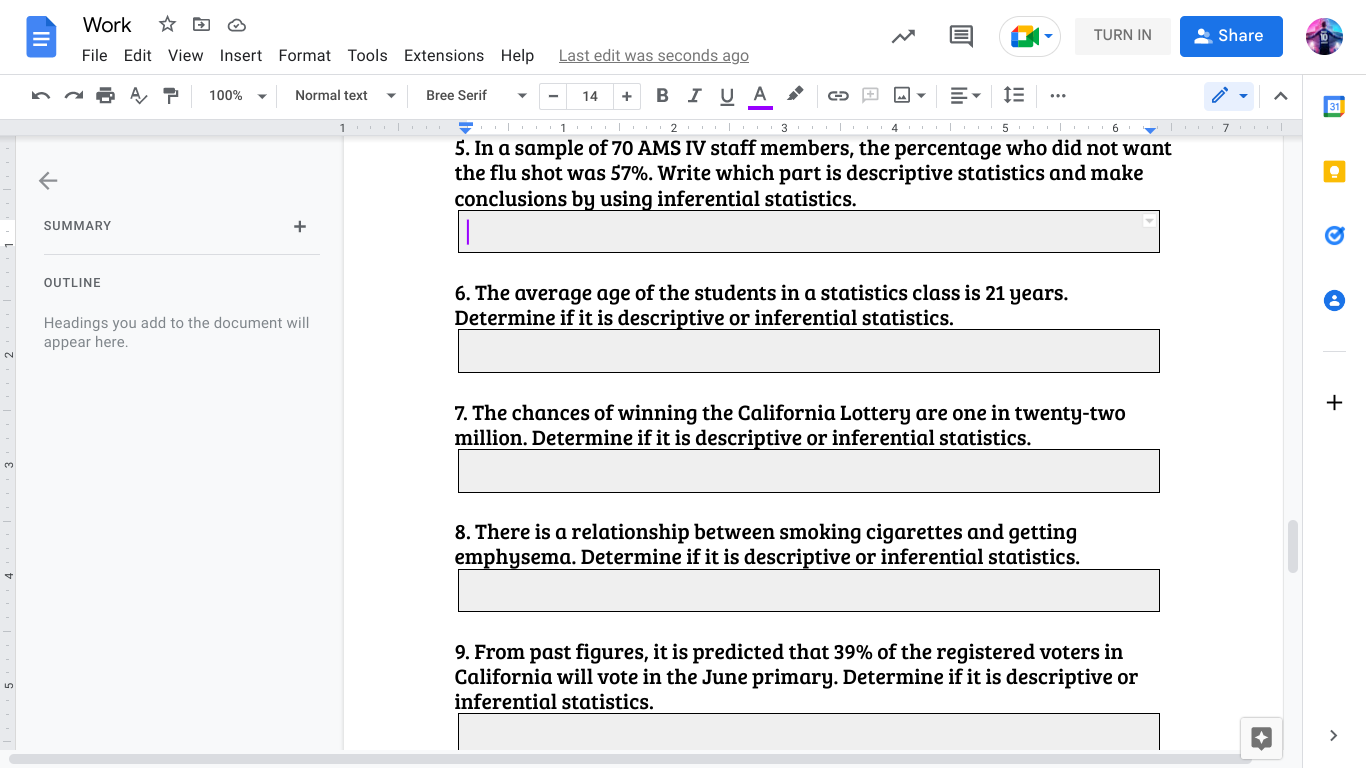Click the answer box under question 7
The width and height of the screenshot is (1366, 768).
(x=809, y=471)
